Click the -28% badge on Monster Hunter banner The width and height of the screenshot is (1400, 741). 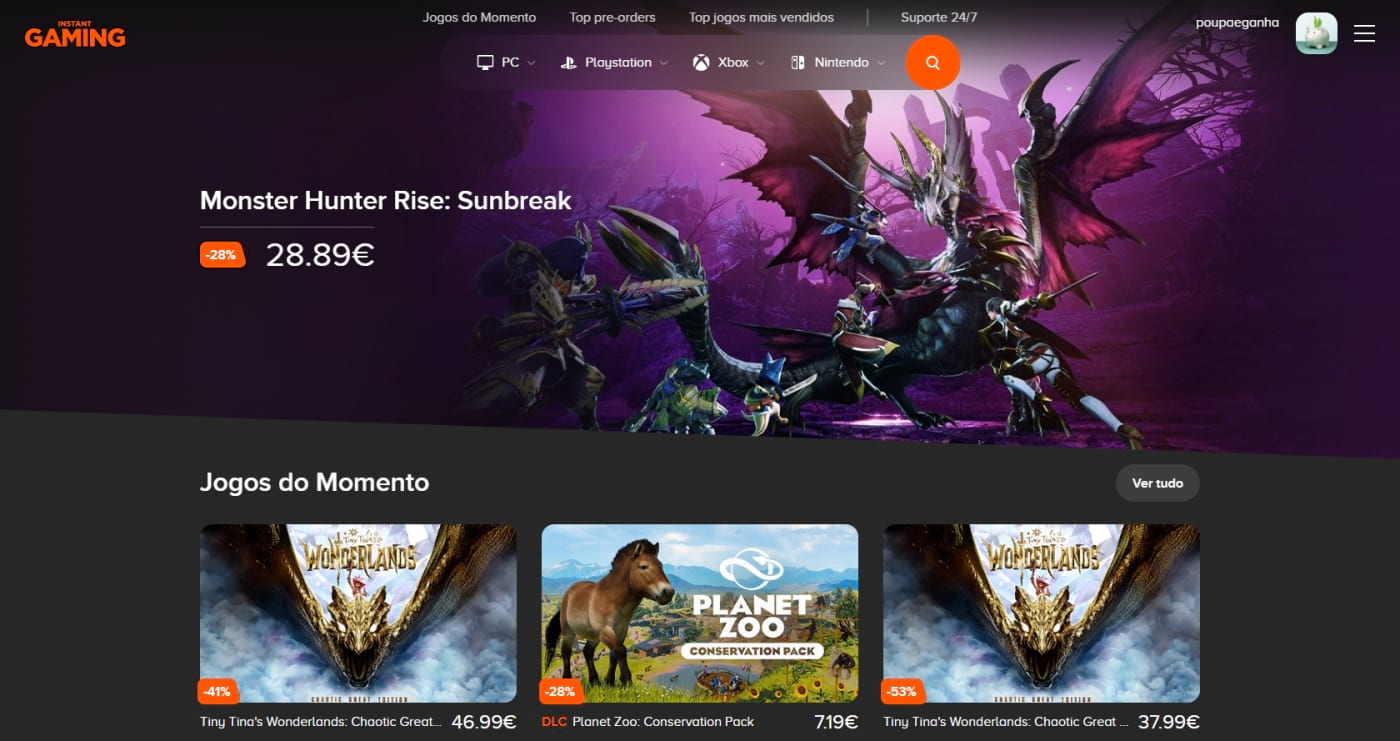point(222,255)
